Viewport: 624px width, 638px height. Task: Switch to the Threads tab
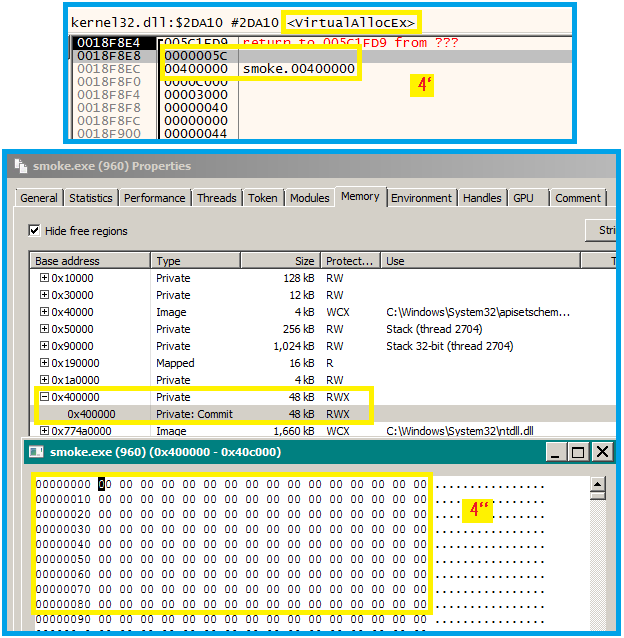(x=216, y=198)
